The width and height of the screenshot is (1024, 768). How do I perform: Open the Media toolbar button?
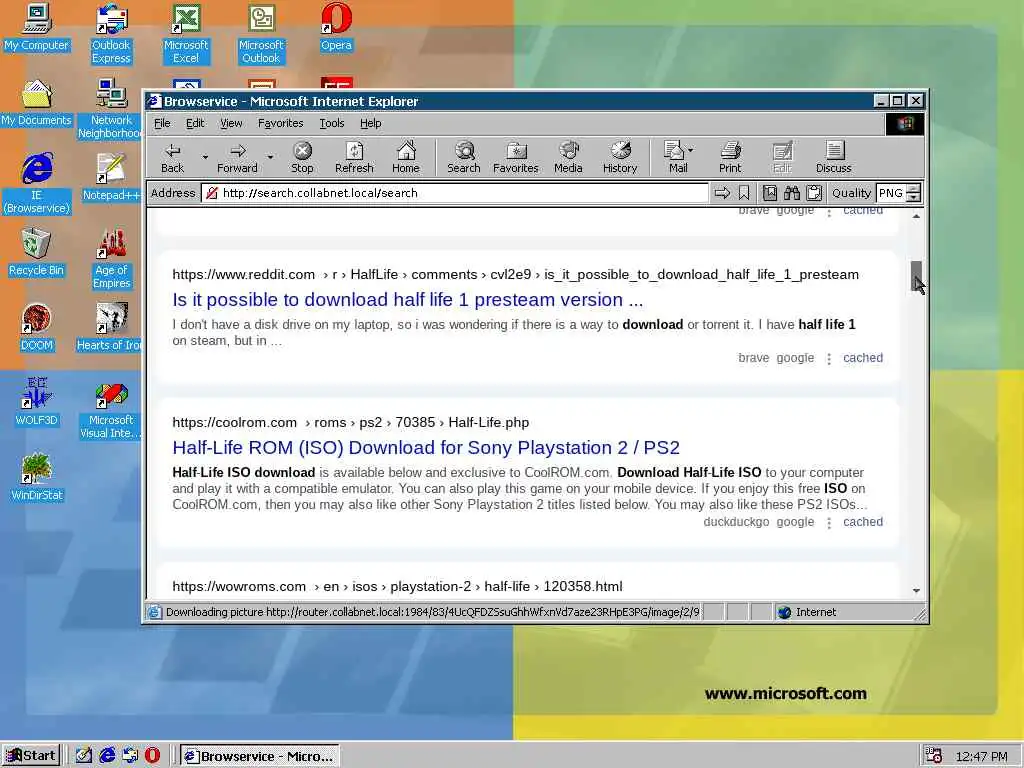tap(568, 158)
